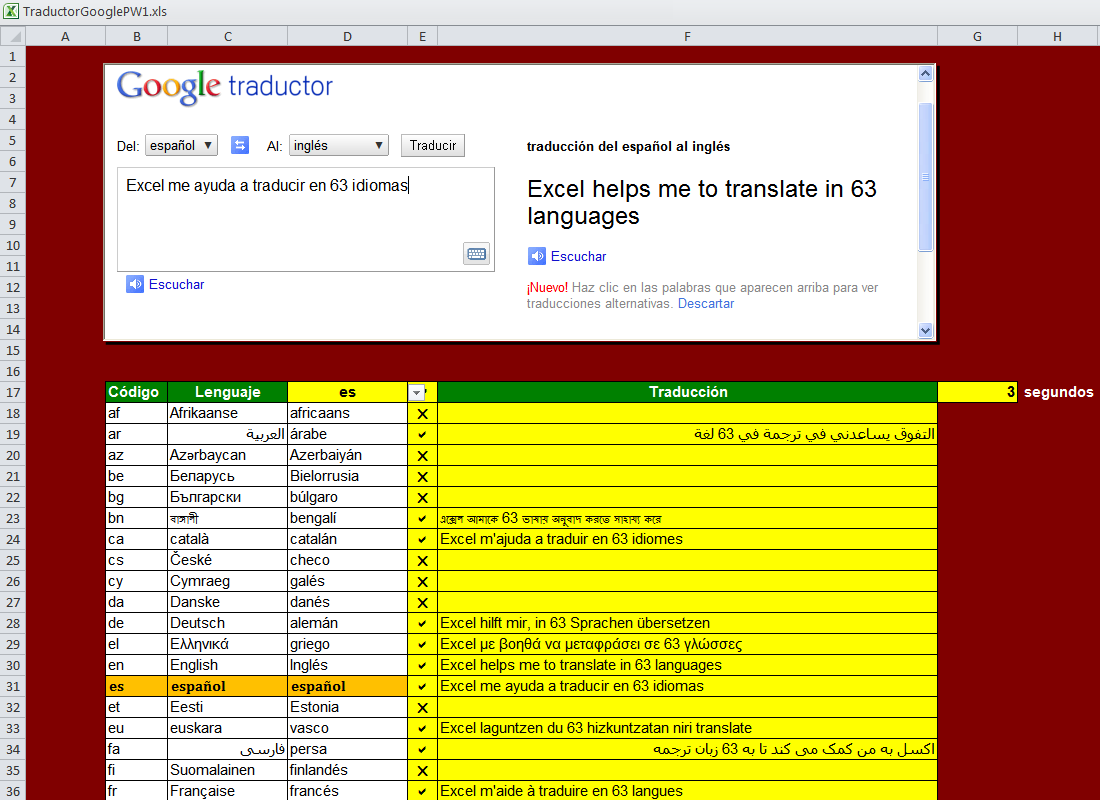The image size is (1100, 800).
Task: Click the Escuchar link under the source text
Action: pos(176,284)
